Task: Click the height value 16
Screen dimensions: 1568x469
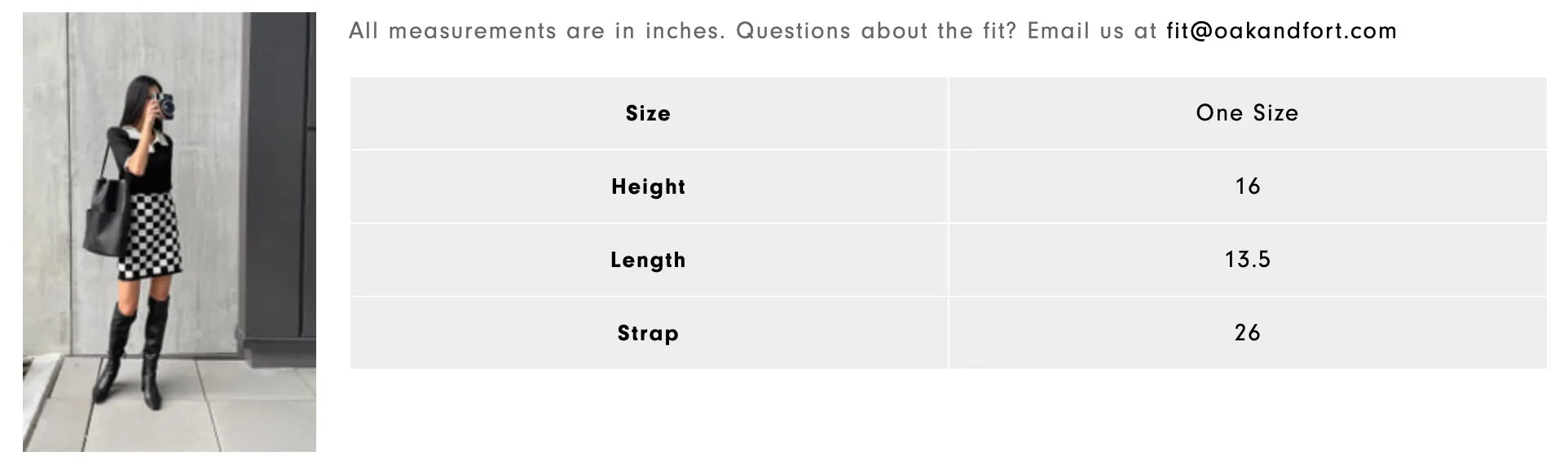Action: tap(1248, 186)
